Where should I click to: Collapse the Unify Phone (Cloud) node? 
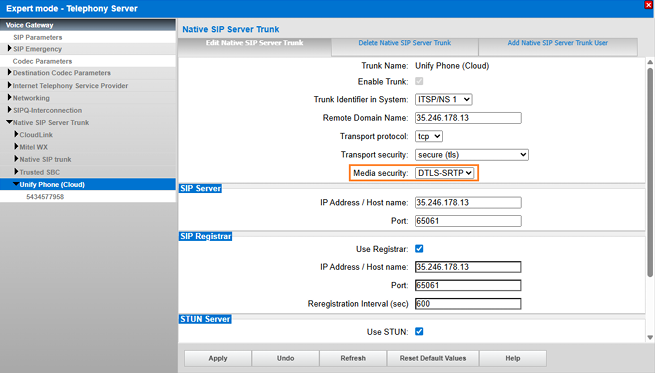pyautogui.click(x=16, y=184)
